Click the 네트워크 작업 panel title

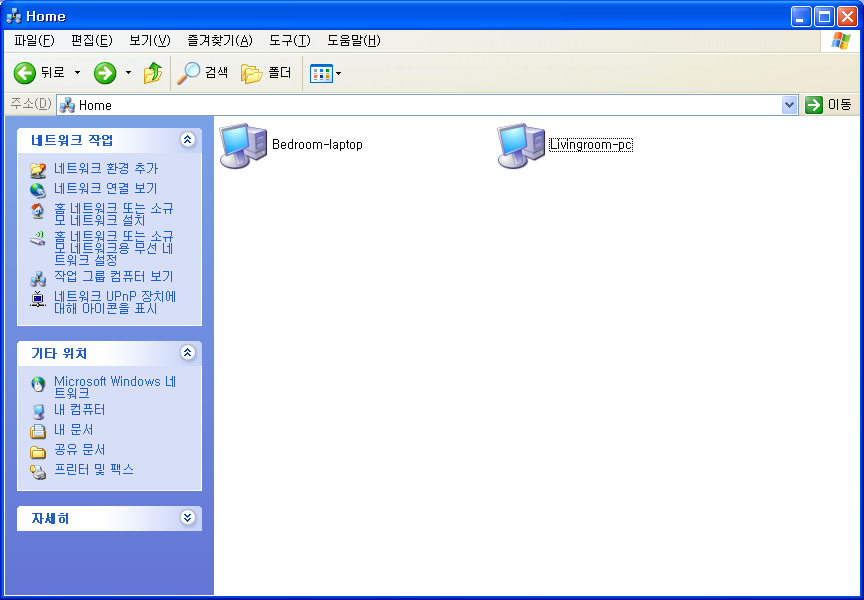tap(72, 140)
